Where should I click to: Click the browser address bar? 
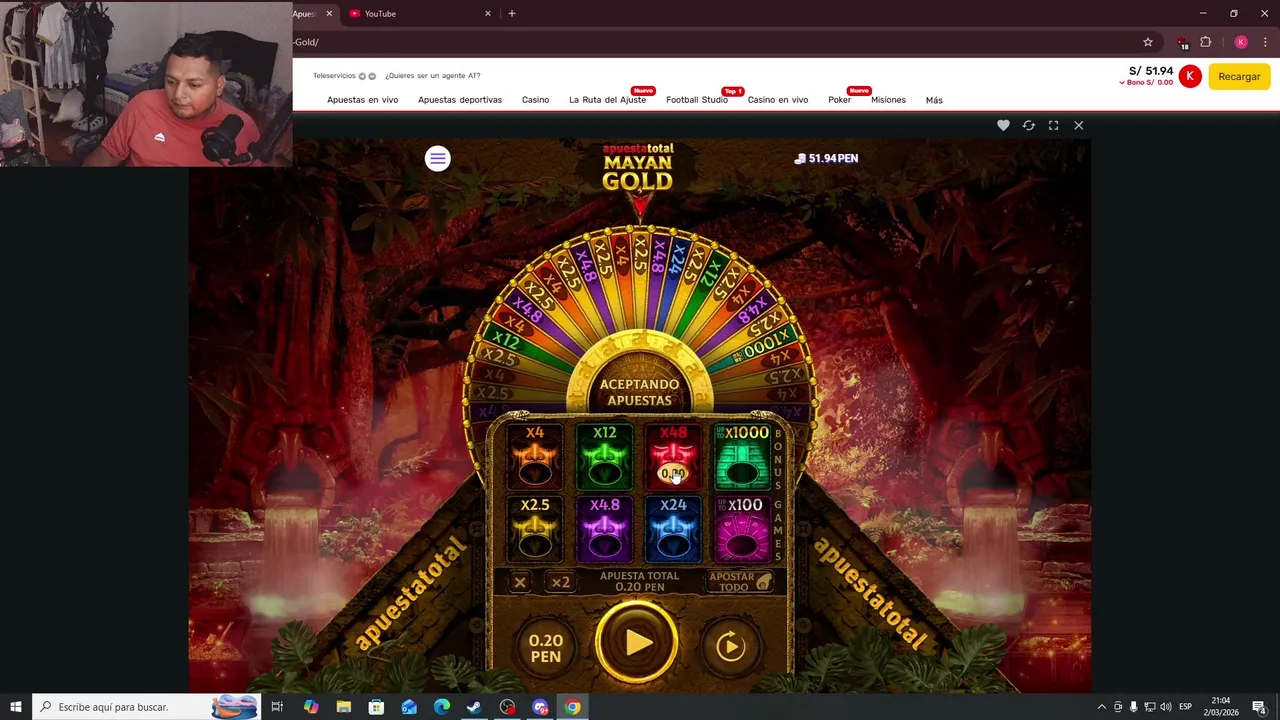click(x=715, y=42)
